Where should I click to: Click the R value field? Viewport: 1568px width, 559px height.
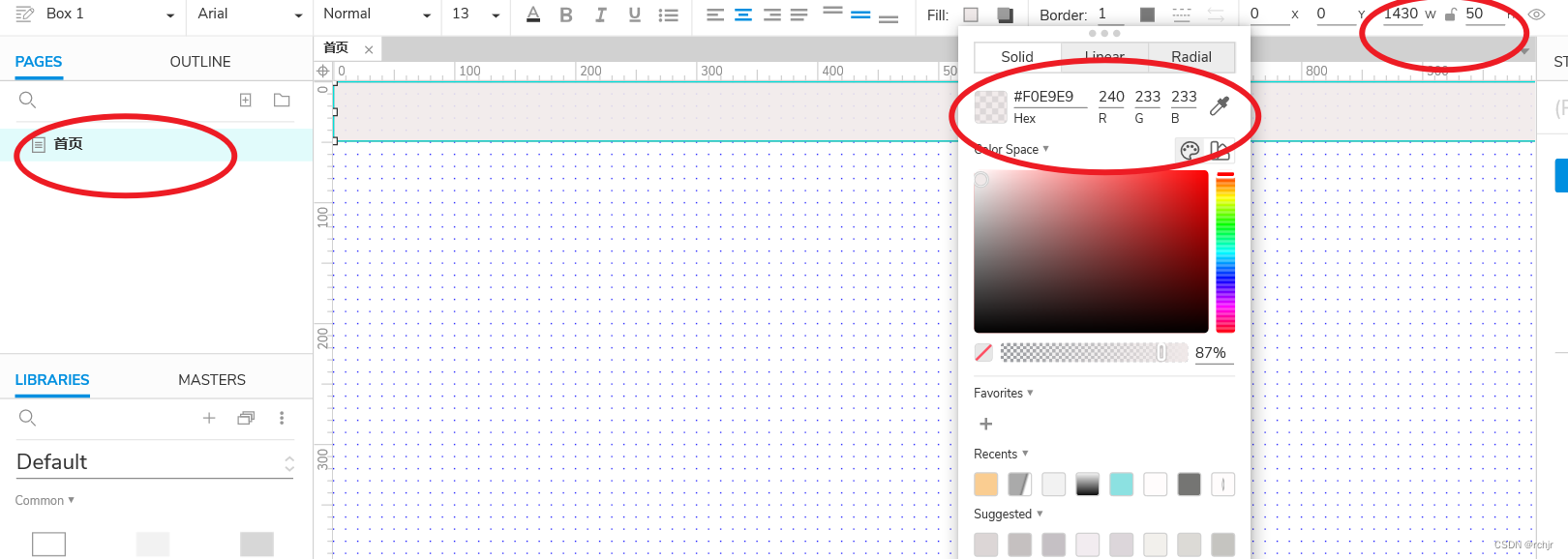tap(1111, 97)
